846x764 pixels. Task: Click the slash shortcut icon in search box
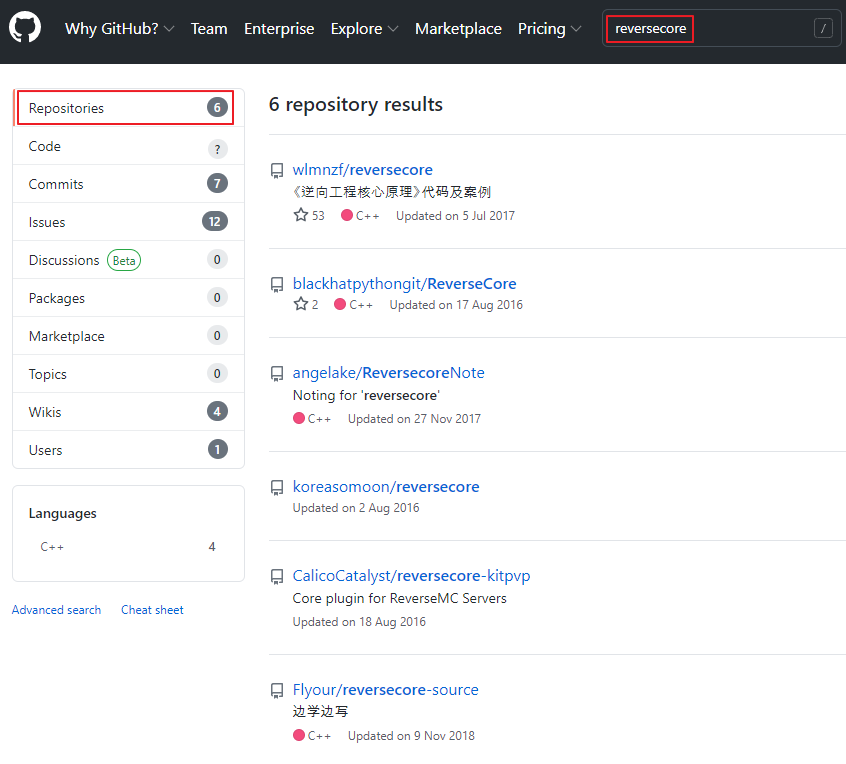tap(823, 28)
